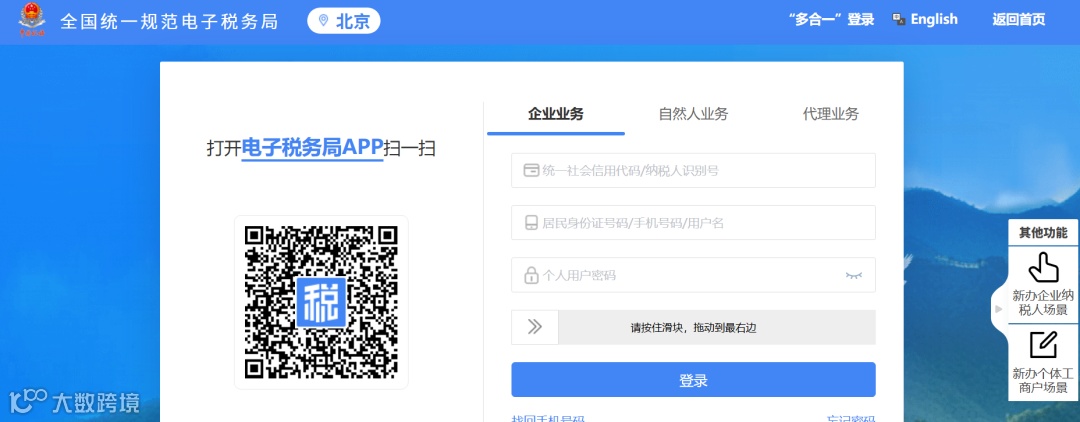Go back via 返回首页
The image size is (1080, 422).
point(1019,19)
